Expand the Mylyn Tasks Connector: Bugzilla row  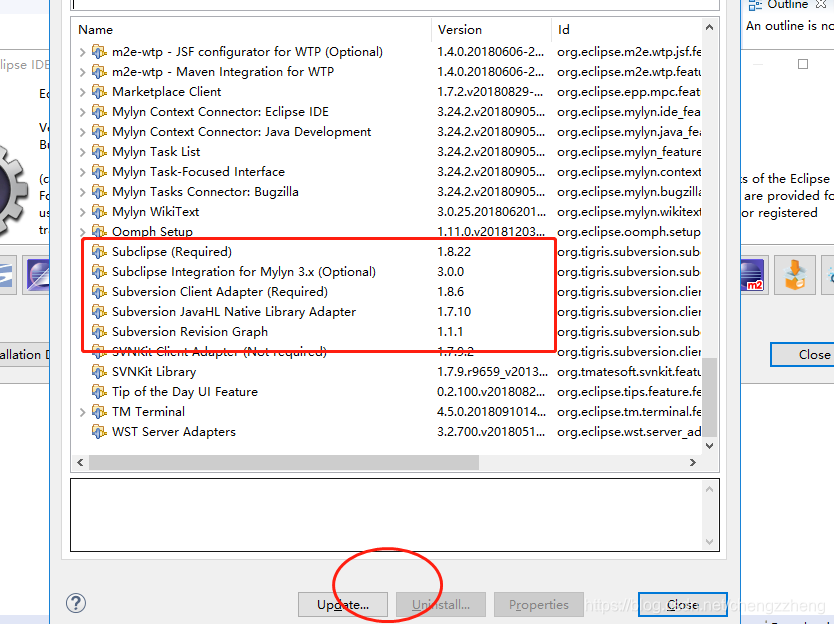click(x=82, y=192)
